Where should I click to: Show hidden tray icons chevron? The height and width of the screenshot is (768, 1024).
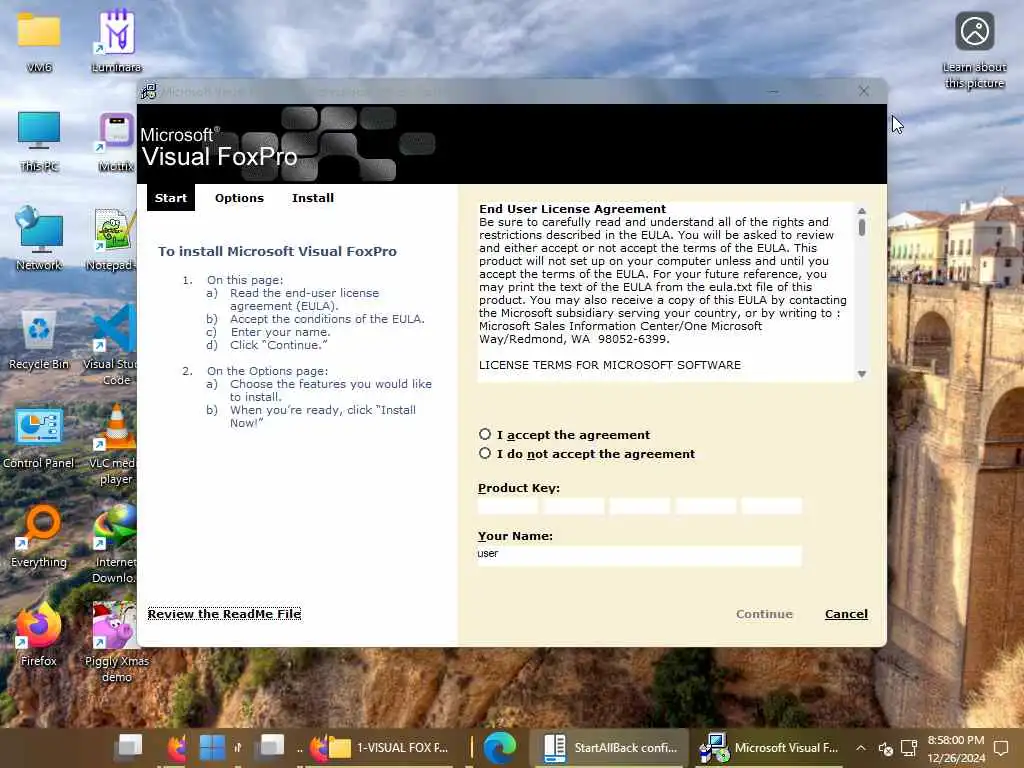861,748
